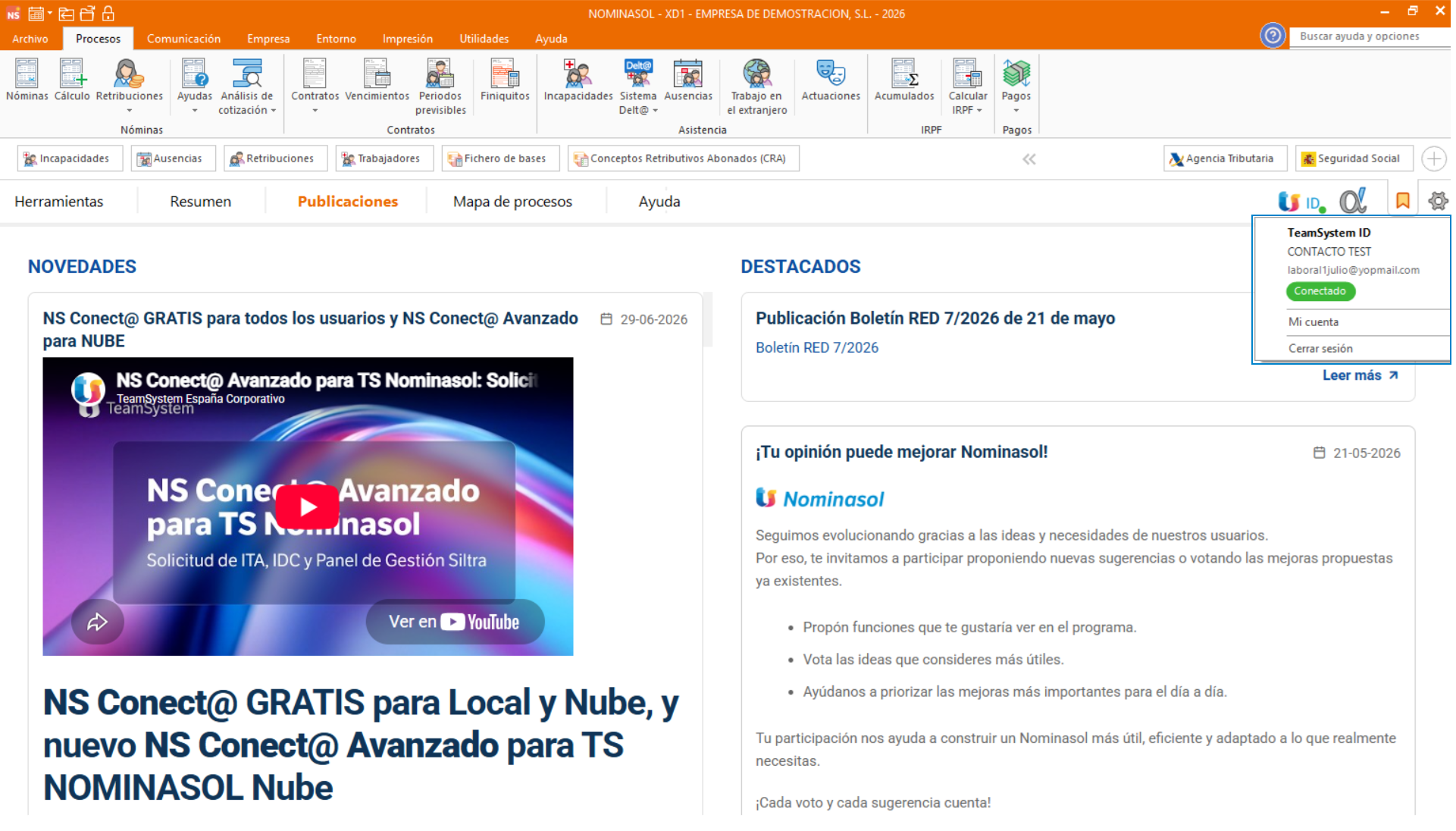Click the NS application logo in the title bar
Image resolution: width=1456 pixels, height=831 pixels.
click(13, 14)
